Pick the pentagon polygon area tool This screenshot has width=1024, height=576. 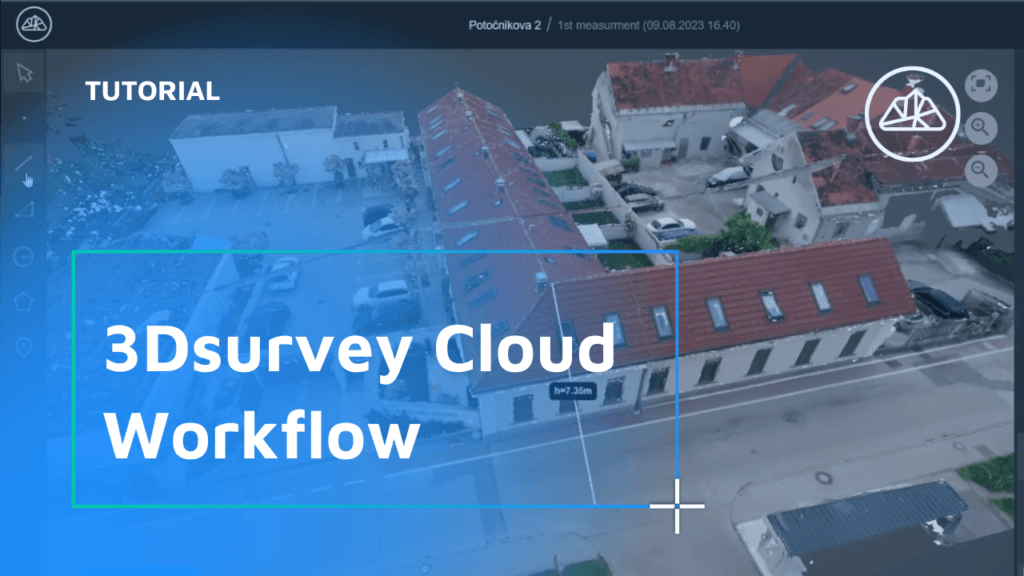click(25, 301)
